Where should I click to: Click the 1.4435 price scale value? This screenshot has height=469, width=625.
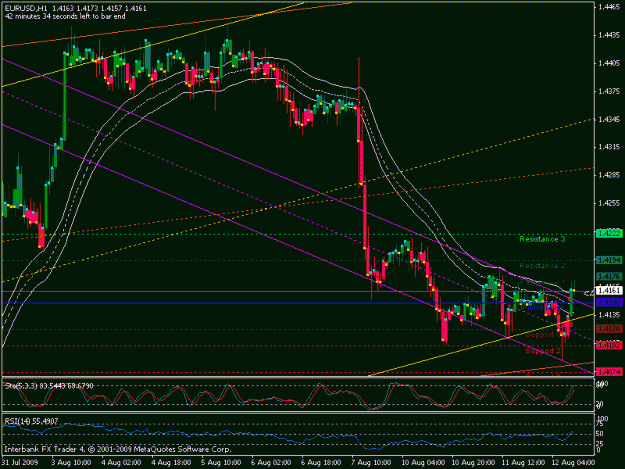pyautogui.click(x=608, y=35)
